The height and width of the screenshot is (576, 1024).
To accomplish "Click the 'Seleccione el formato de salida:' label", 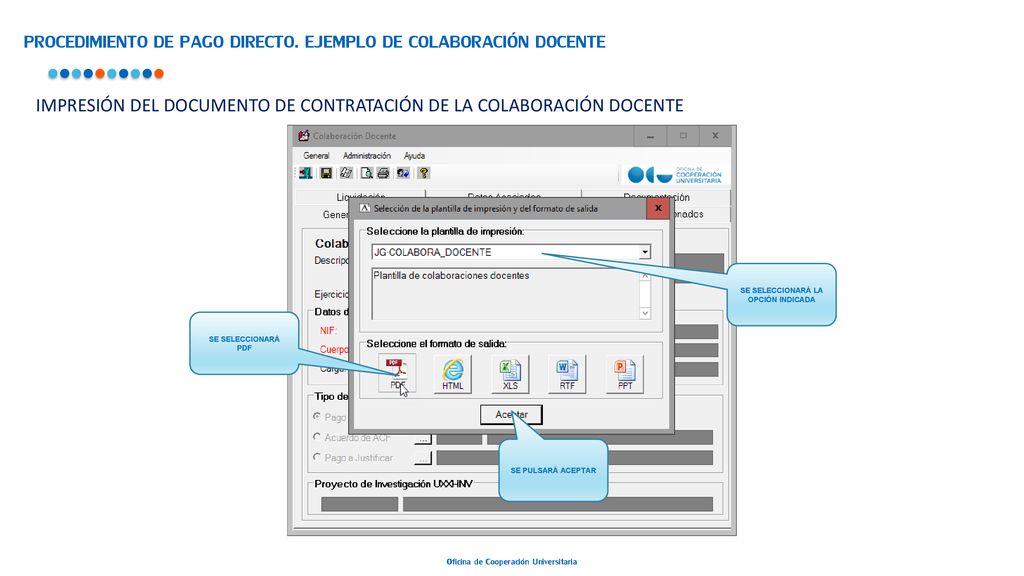I will 436,344.
